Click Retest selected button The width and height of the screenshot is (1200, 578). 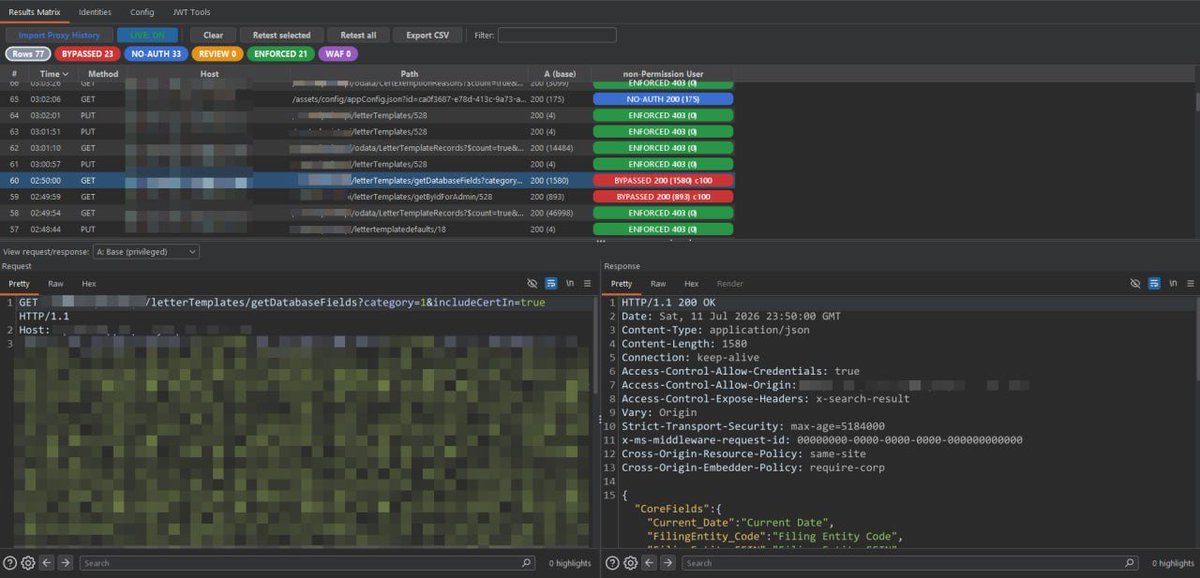click(281, 35)
